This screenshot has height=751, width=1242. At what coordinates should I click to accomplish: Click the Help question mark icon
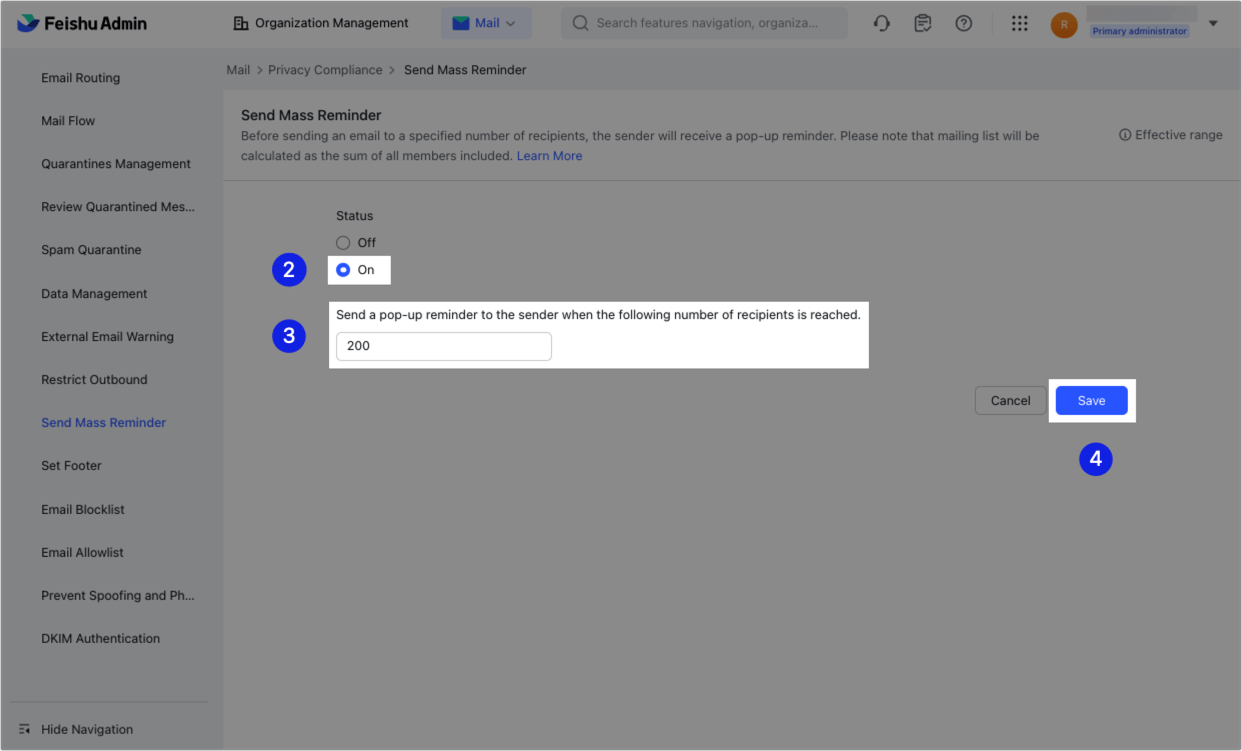(x=963, y=22)
